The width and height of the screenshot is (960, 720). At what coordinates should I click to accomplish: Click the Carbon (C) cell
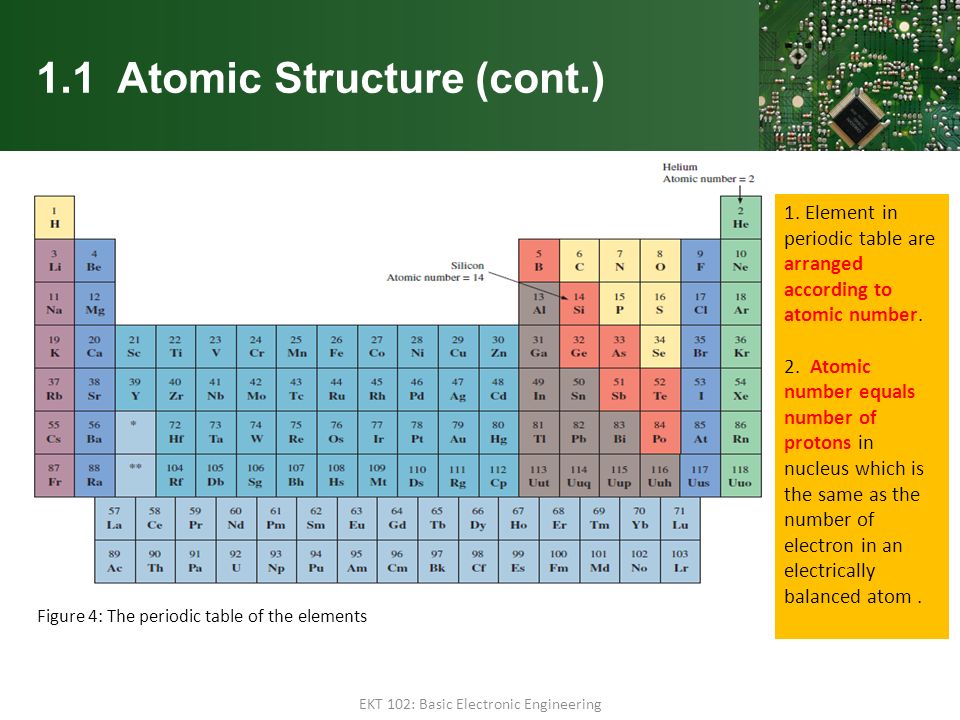(579, 260)
